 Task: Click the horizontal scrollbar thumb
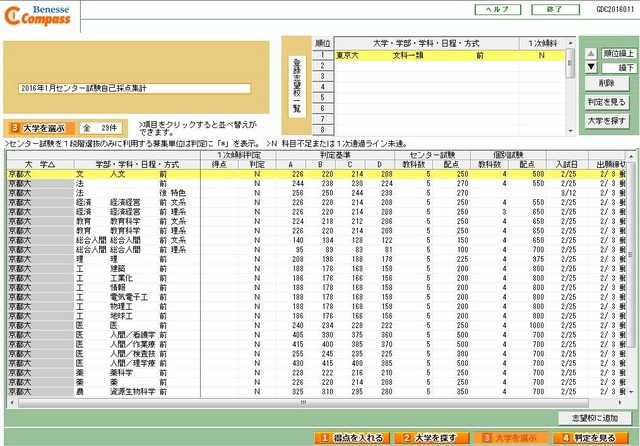[x=303, y=403]
